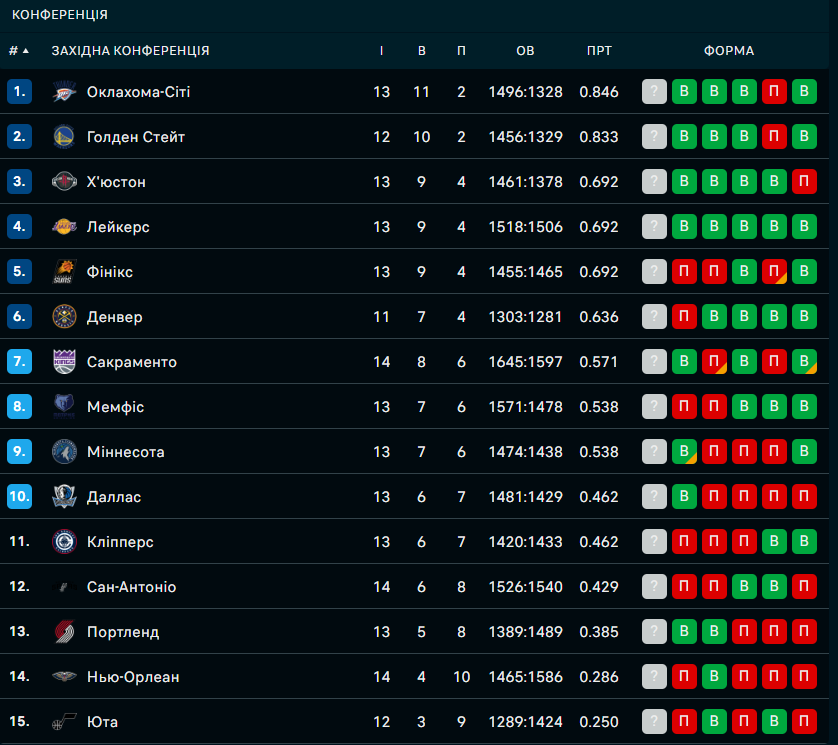Open the Конференція tab
The height and width of the screenshot is (745, 838).
pos(60,15)
